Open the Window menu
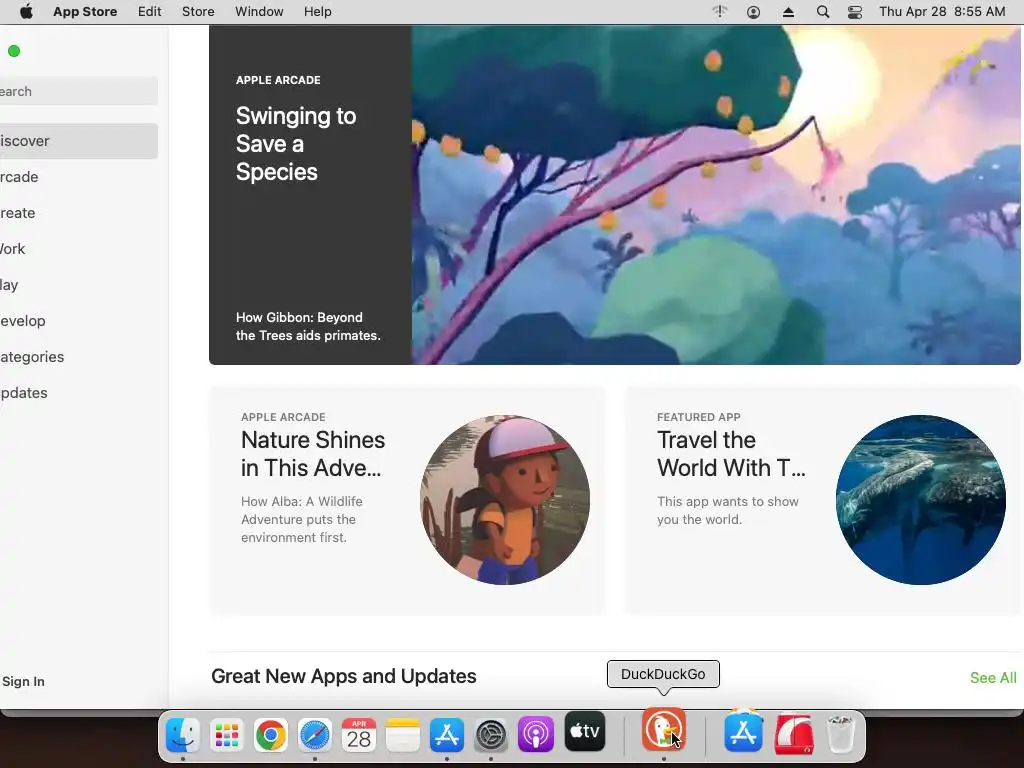1024x768 pixels. [259, 12]
